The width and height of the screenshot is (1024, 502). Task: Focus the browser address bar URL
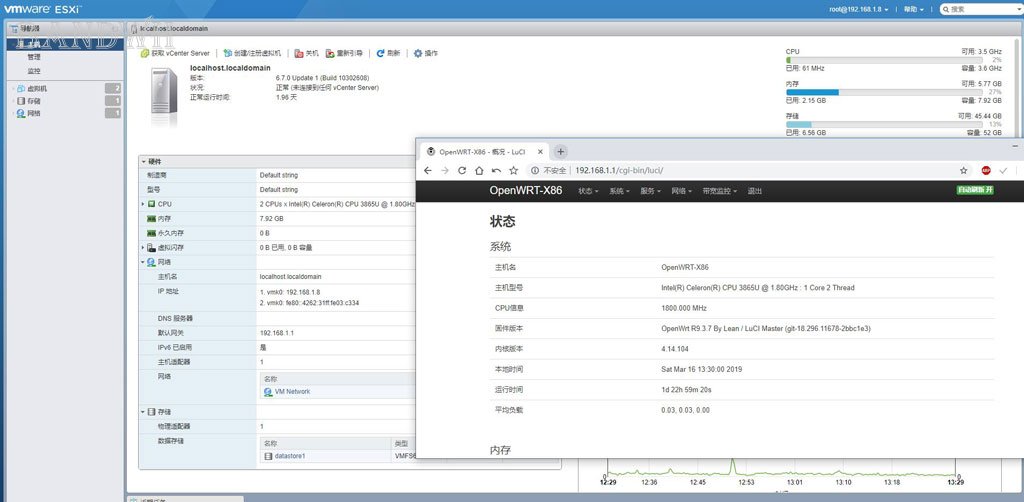[x=619, y=170]
